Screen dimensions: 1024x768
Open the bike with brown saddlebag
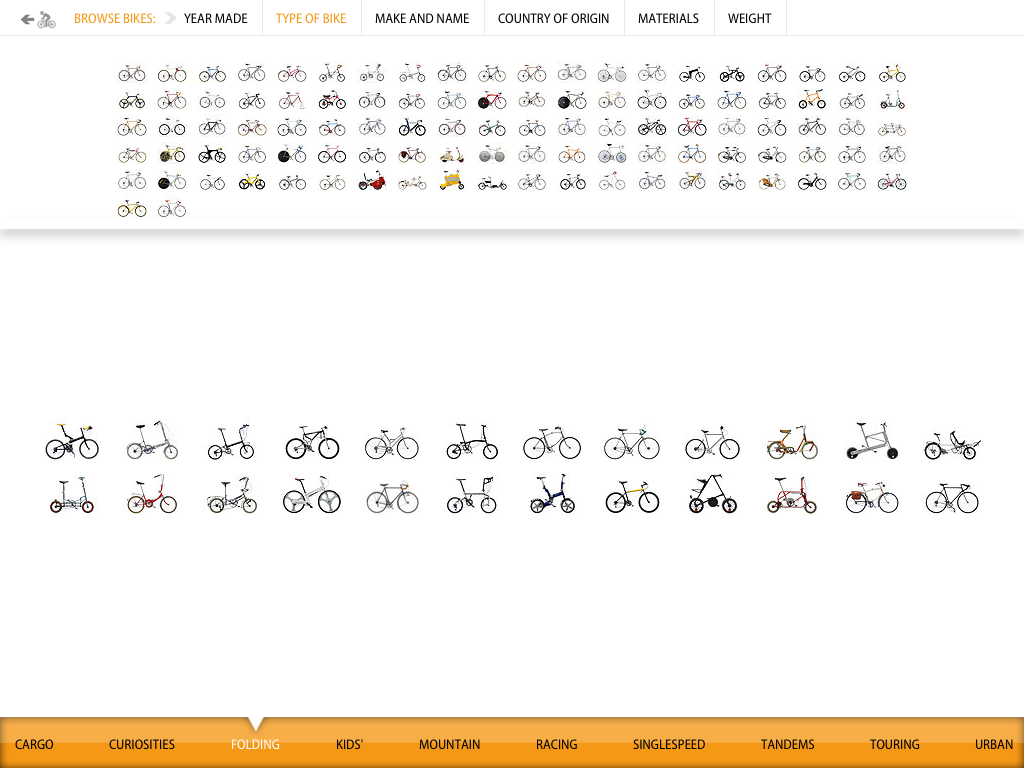[x=871, y=497]
